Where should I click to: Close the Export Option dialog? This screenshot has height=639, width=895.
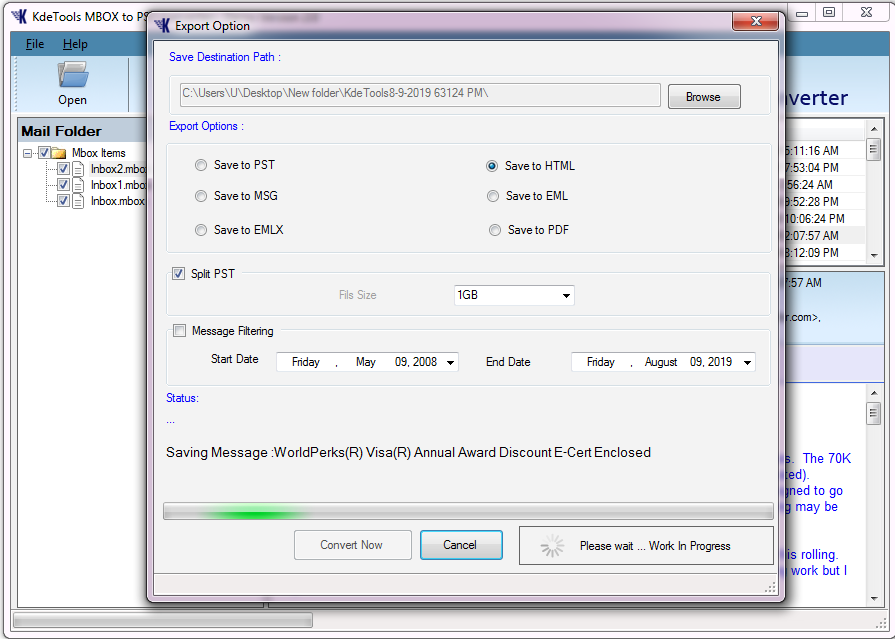click(757, 21)
